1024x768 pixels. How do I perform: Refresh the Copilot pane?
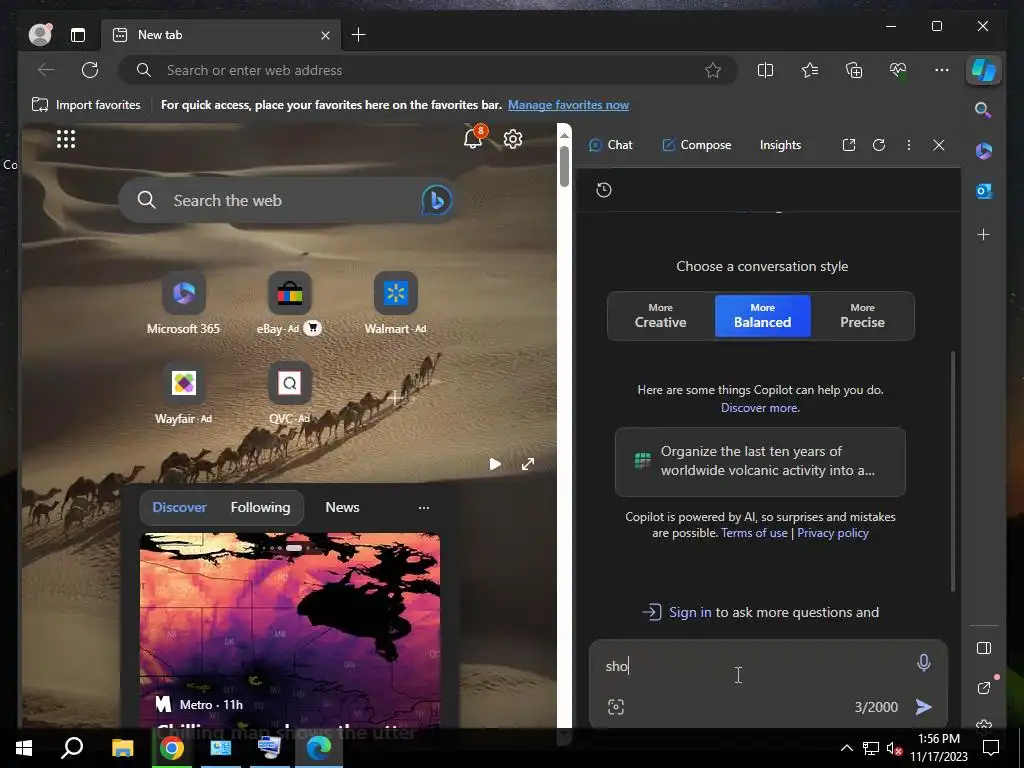pyautogui.click(x=879, y=145)
